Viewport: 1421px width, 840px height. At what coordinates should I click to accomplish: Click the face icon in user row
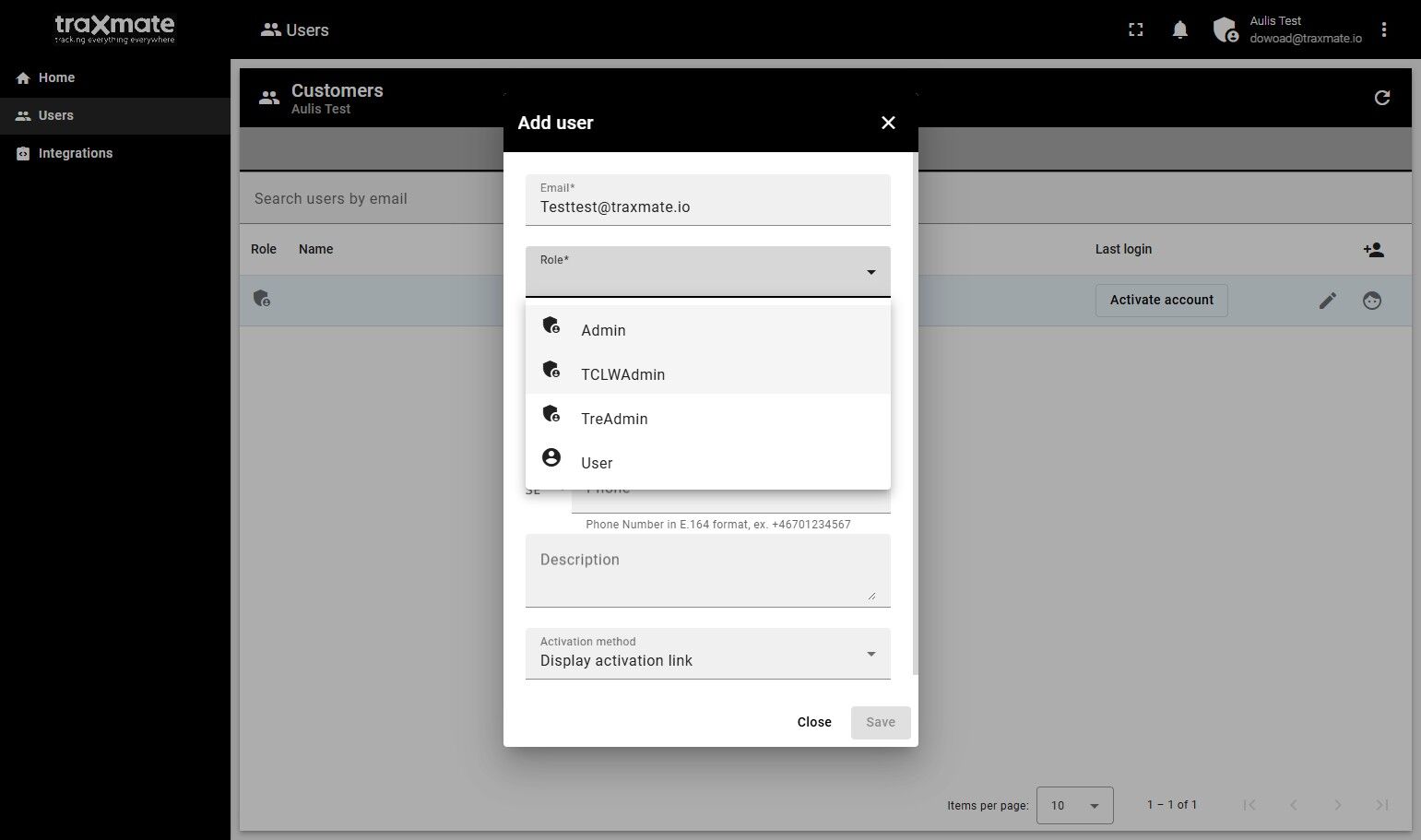coord(1372,301)
